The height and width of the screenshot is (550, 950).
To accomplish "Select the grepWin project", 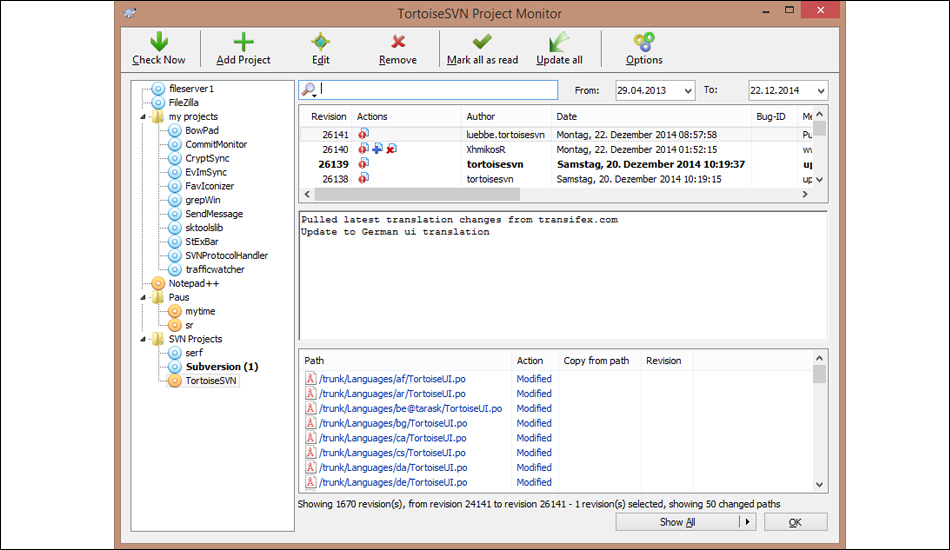I will click(203, 200).
